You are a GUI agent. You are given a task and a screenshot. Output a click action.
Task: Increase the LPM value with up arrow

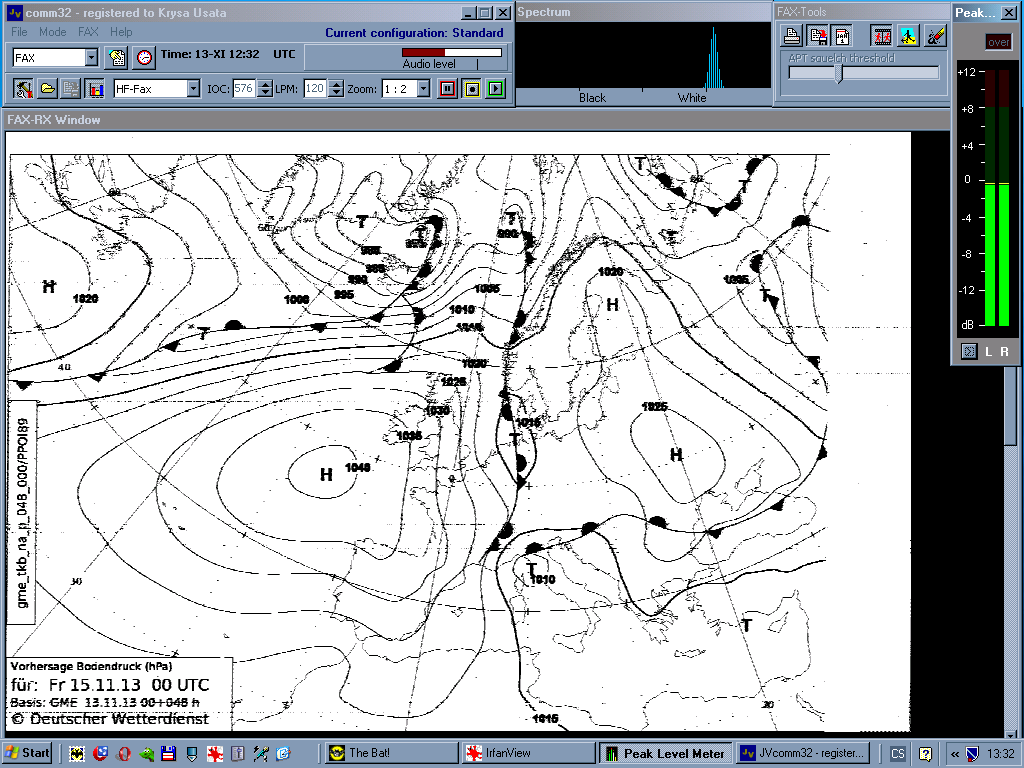point(336,84)
